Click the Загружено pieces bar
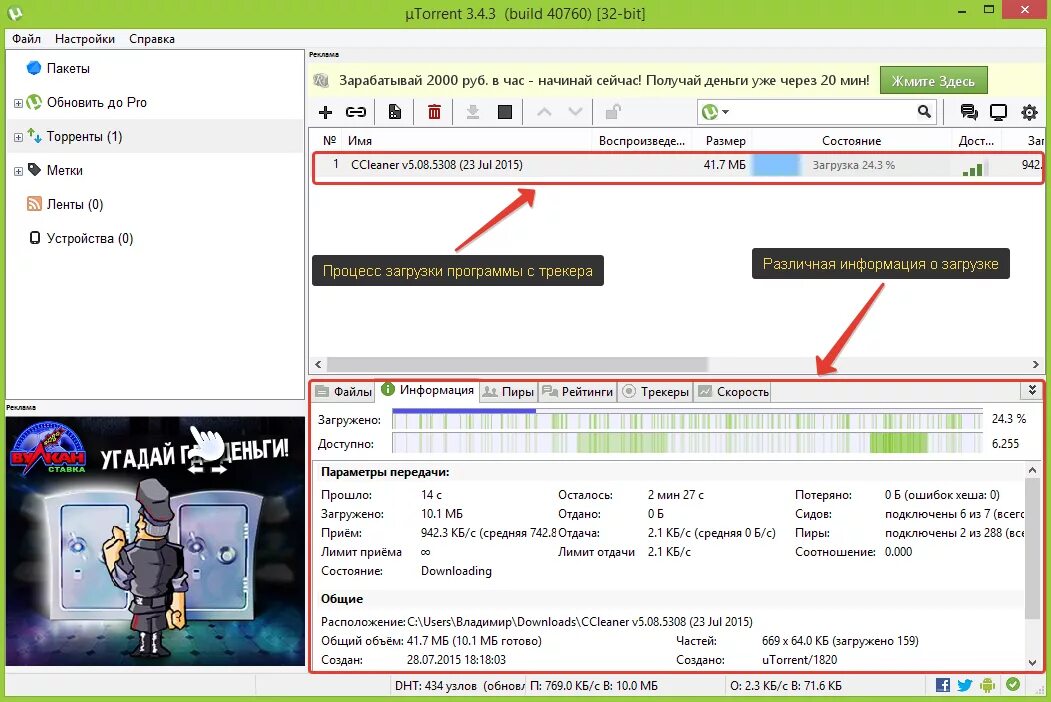The width and height of the screenshot is (1051, 702). point(687,420)
